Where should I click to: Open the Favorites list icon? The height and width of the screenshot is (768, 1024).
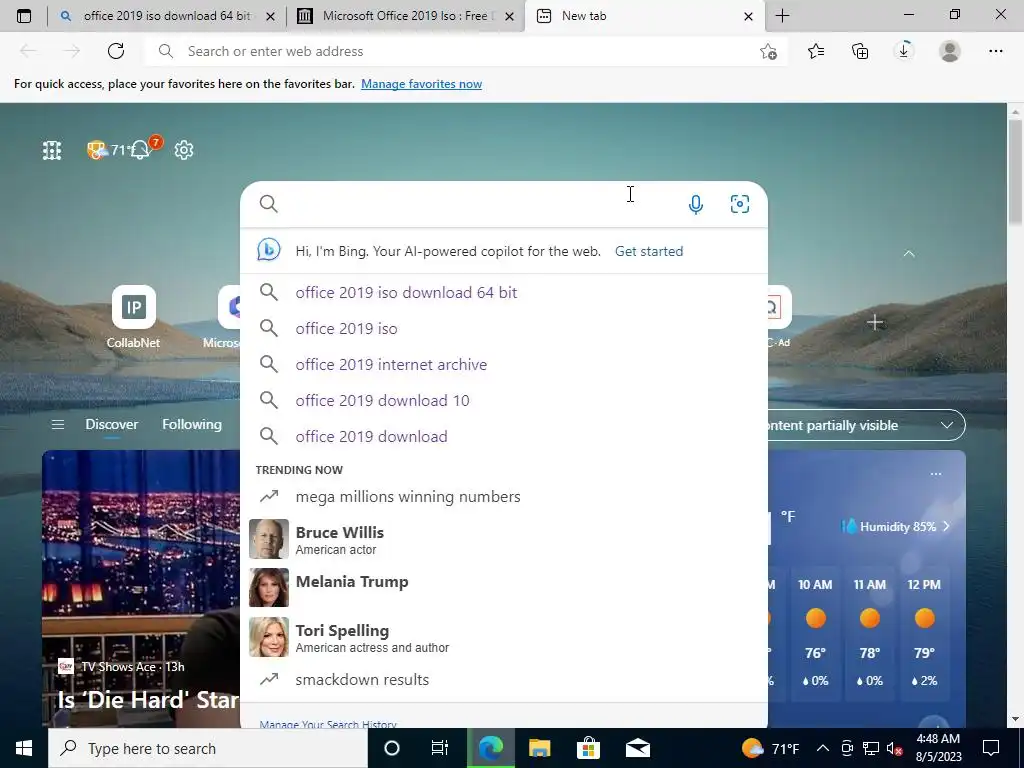(816, 51)
